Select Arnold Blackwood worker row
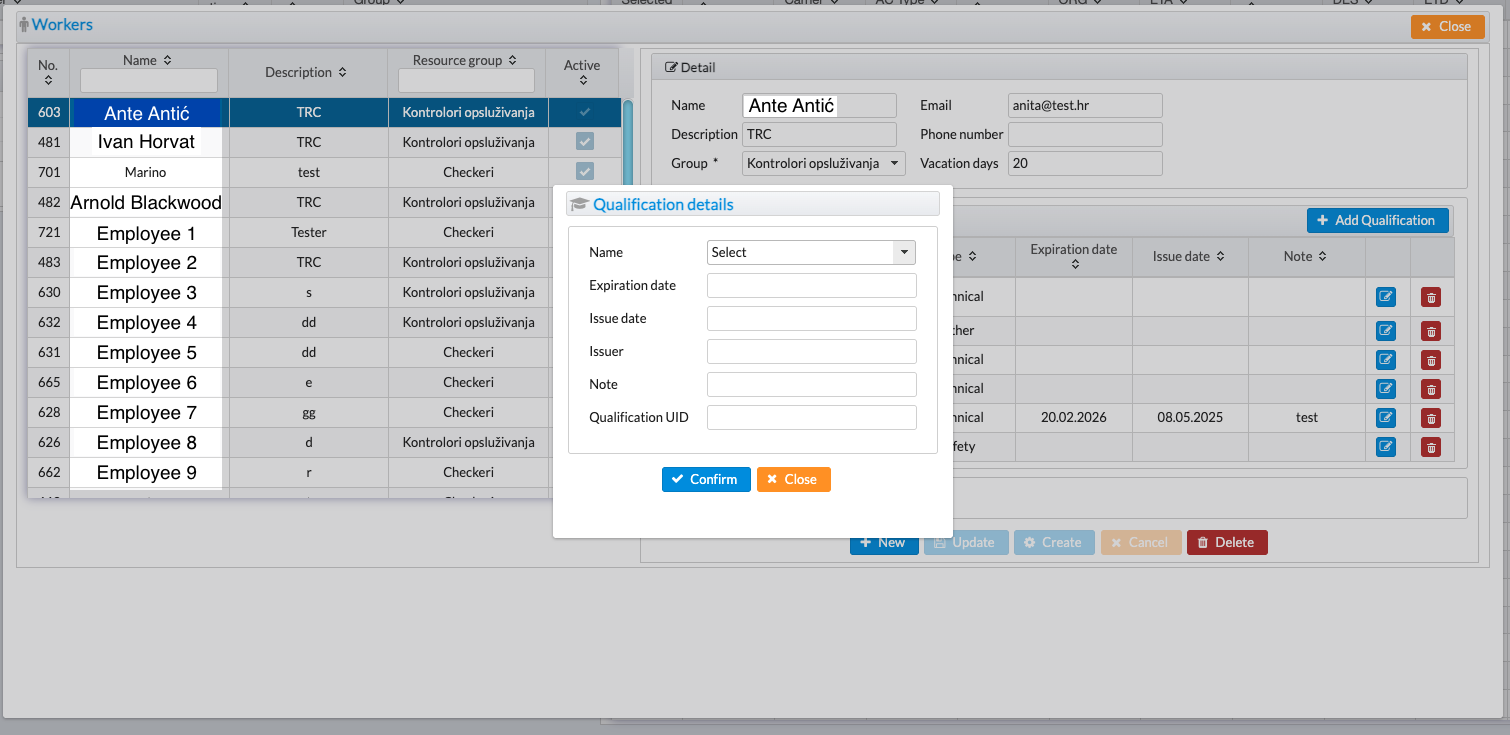The height and width of the screenshot is (735, 1510). [146, 203]
